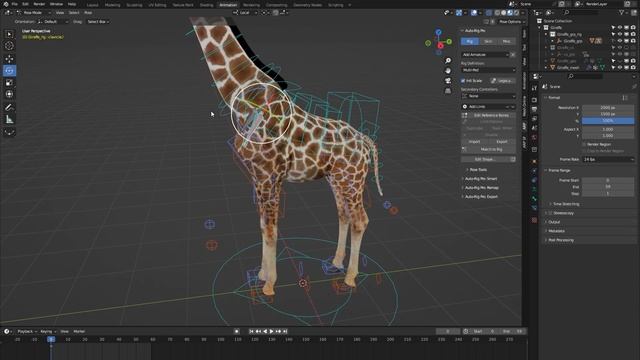Enable the Render Region checkbox
The image size is (640, 360).
(584, 144)
